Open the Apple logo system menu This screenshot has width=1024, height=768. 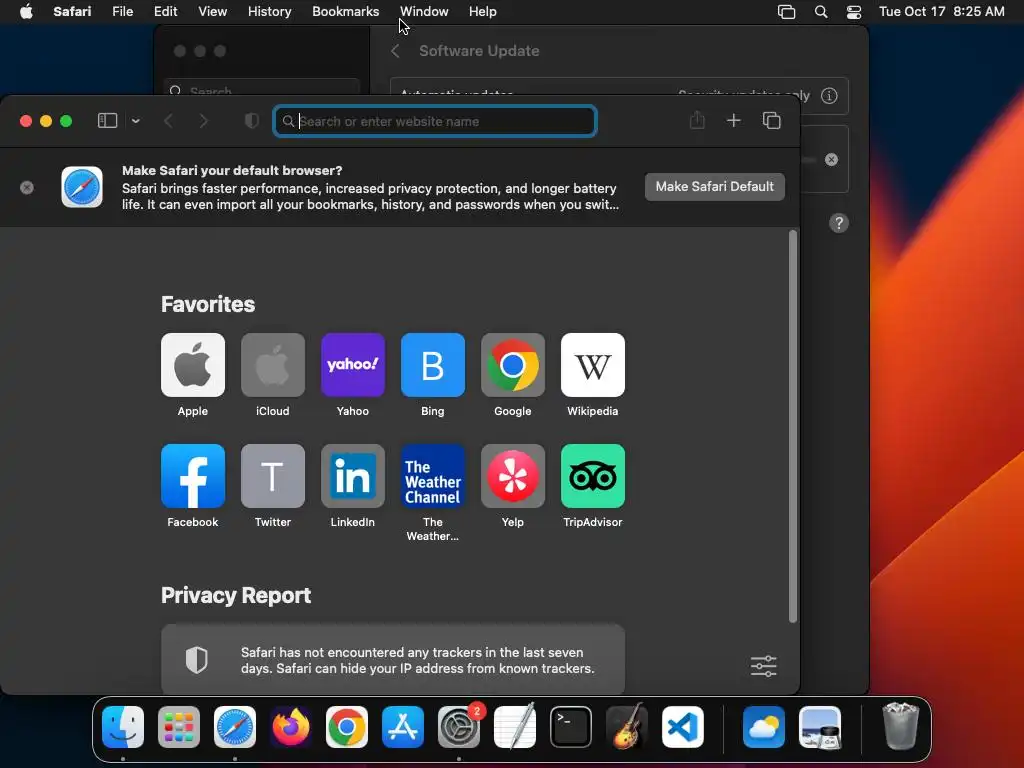[26, 11]
